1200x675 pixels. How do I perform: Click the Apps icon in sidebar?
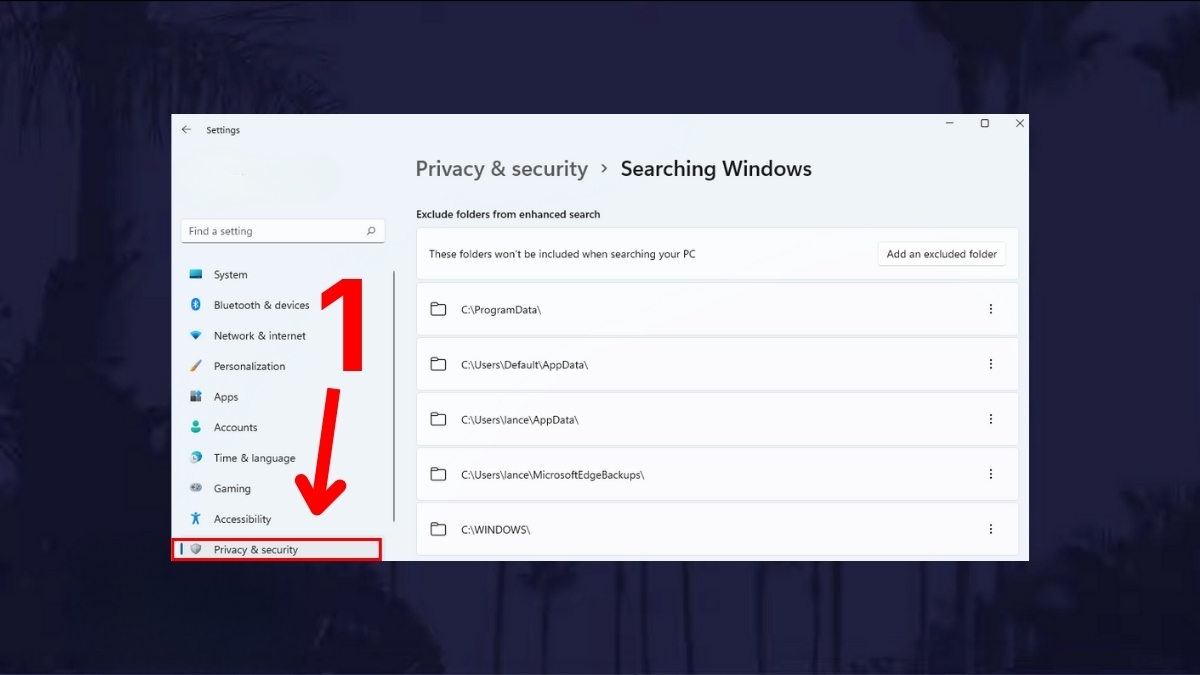pos(196,397)
